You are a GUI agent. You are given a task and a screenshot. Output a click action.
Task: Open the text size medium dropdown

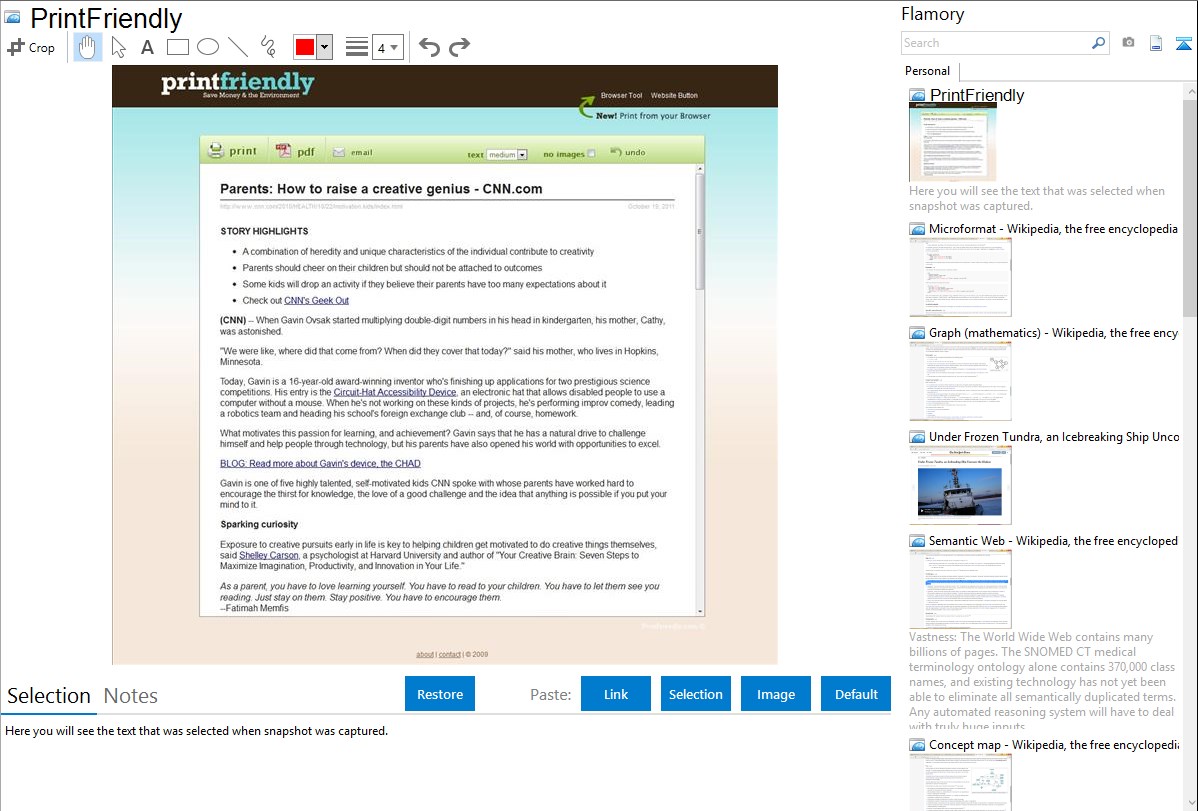coord(507,154)
